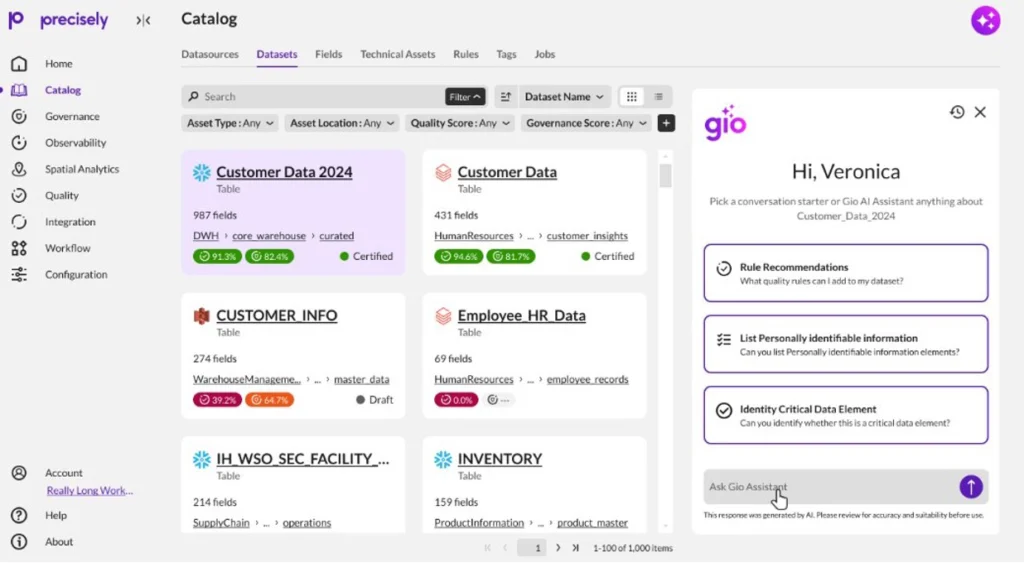Click INVENTORY snowflake icon
This screenshot has height=563, width=1024.
click(x=443, y=460)
